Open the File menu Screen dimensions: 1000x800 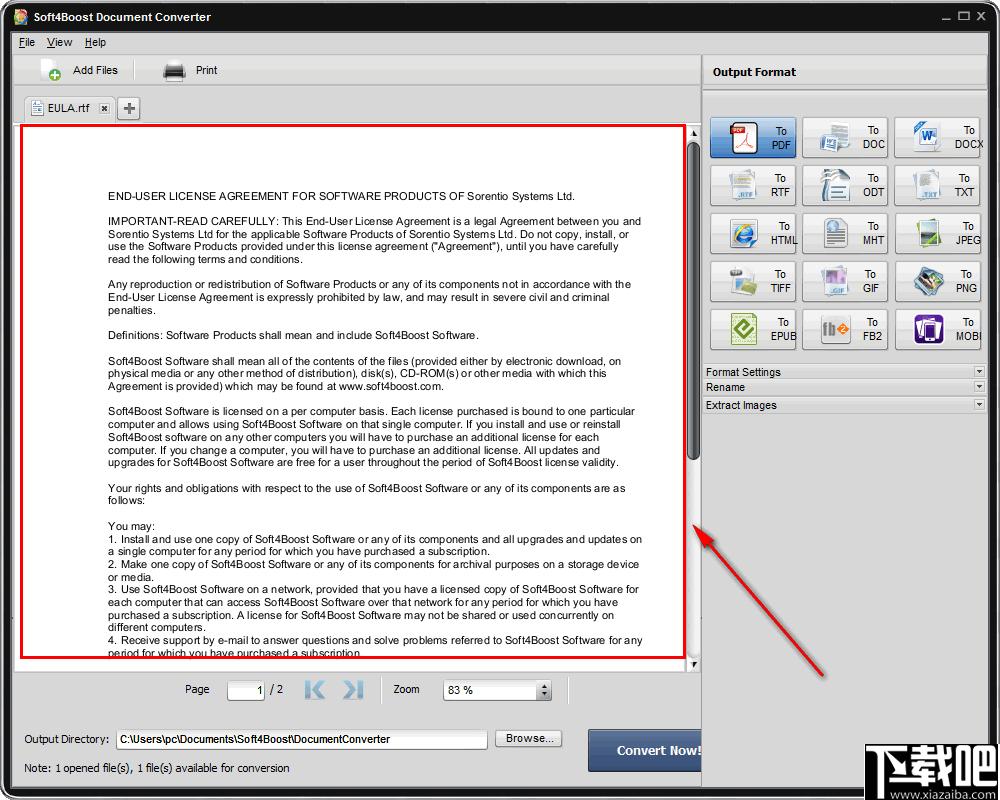coord(27,42)
